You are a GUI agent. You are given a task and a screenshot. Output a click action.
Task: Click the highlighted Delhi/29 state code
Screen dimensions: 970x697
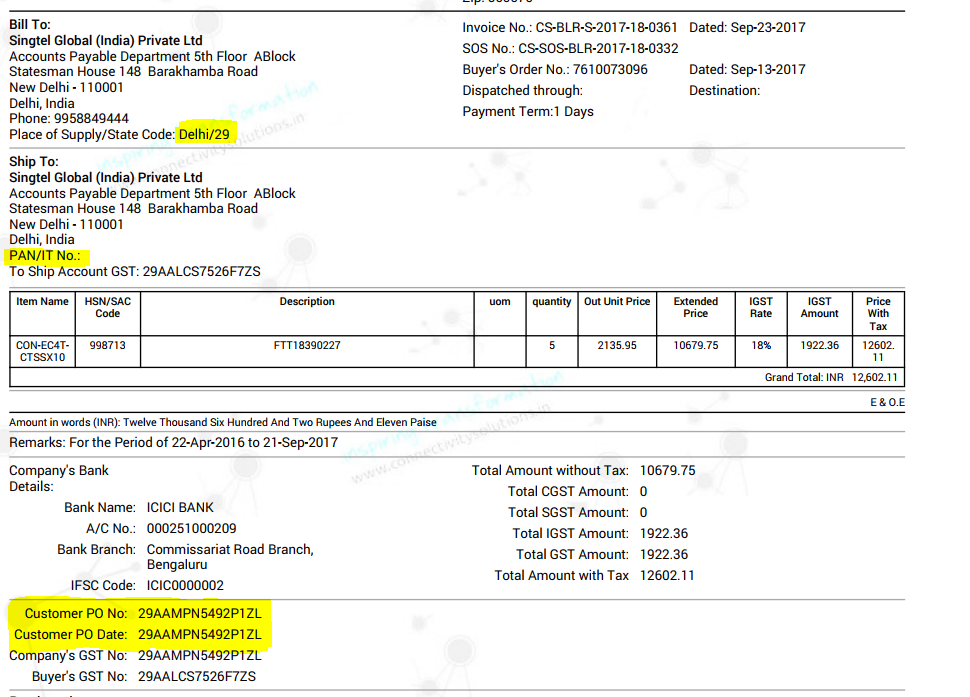(206, 134)
